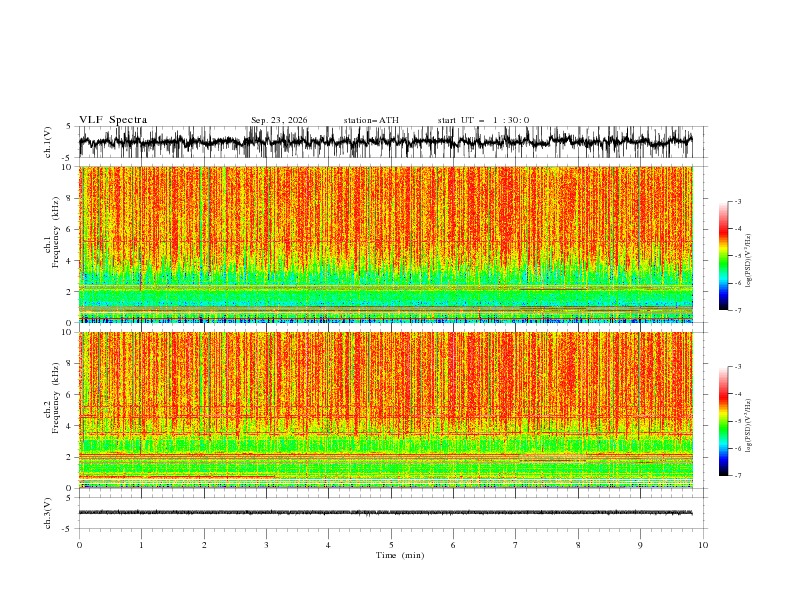Click the station=ATH label
This screenshot has height=612, width=792.
click(371, 120)
